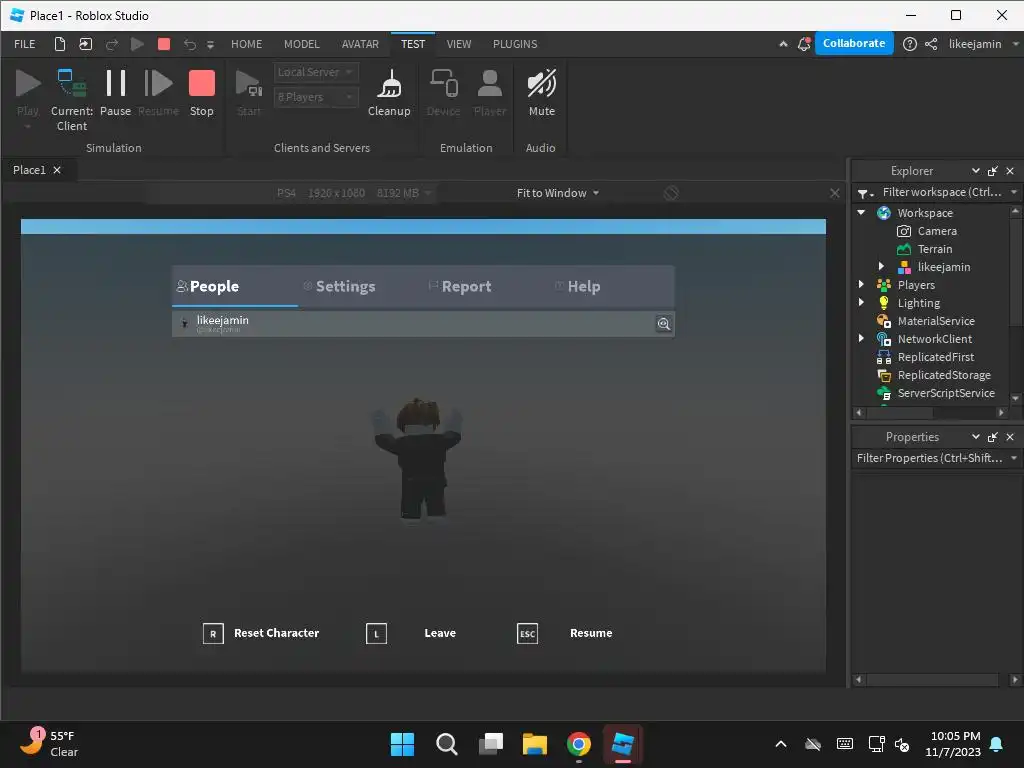Image resolution: width=1024 pixels, height=768 pixels.
Task: Close the Place1 document tab
Action: 57,170
